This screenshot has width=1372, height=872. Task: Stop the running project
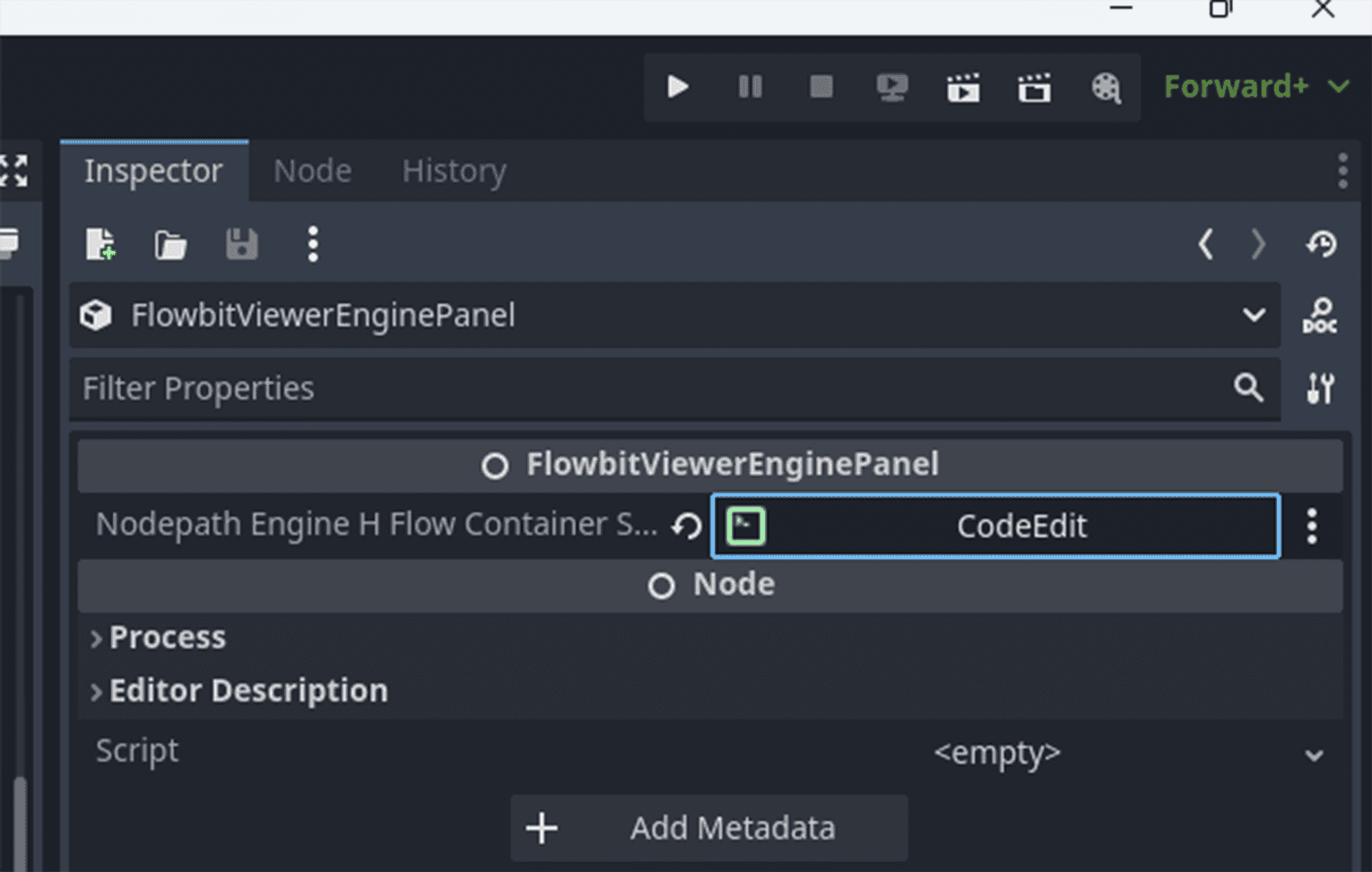click(x=821, y=87)
